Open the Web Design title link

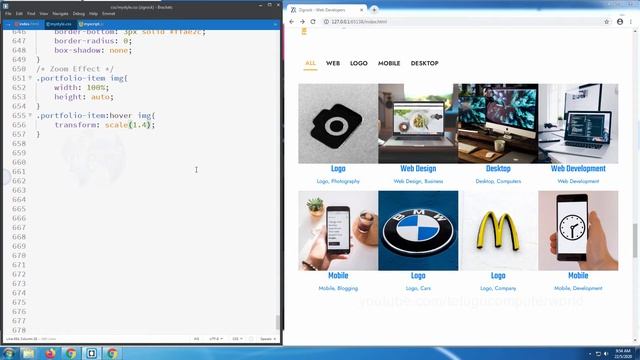point(418,169)
